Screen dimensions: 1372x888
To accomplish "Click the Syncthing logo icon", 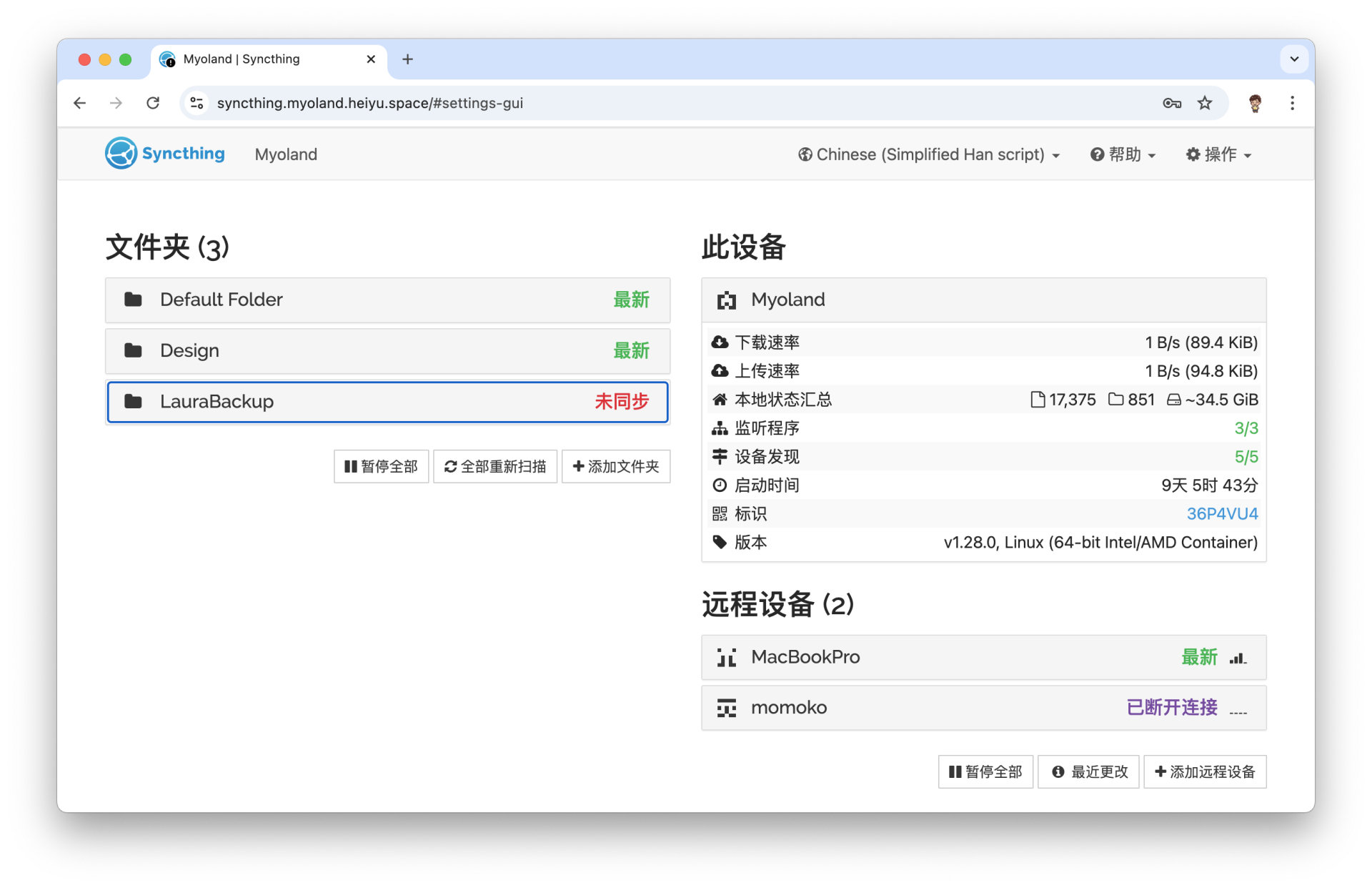I will pos(121,153).
